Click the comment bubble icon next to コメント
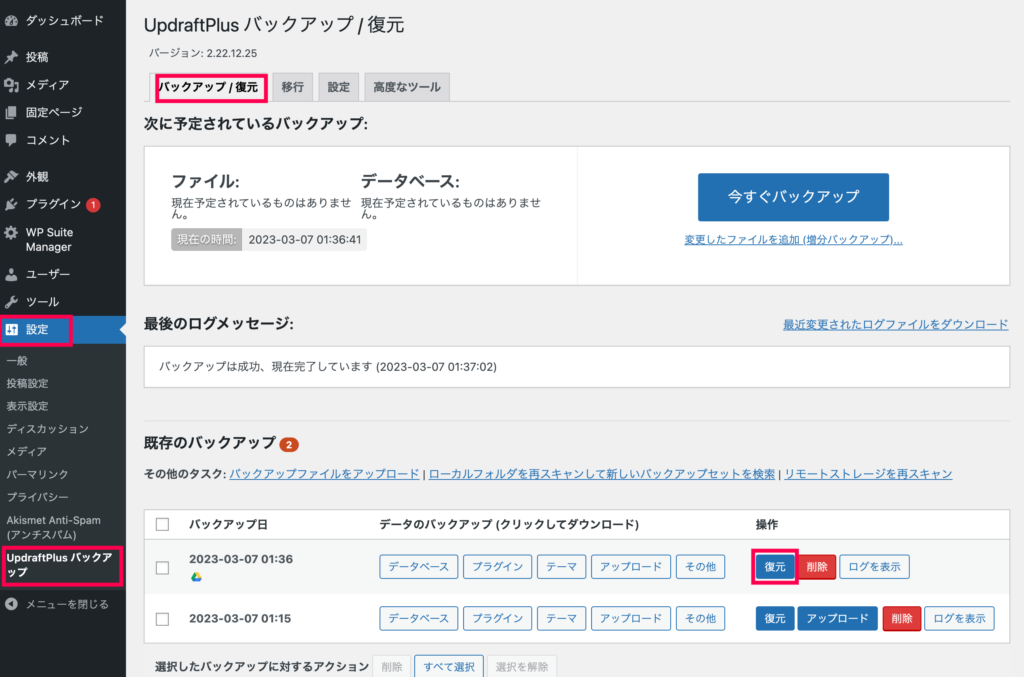The width and height of the screenshot is (1024, 677). tap(11, 140)
